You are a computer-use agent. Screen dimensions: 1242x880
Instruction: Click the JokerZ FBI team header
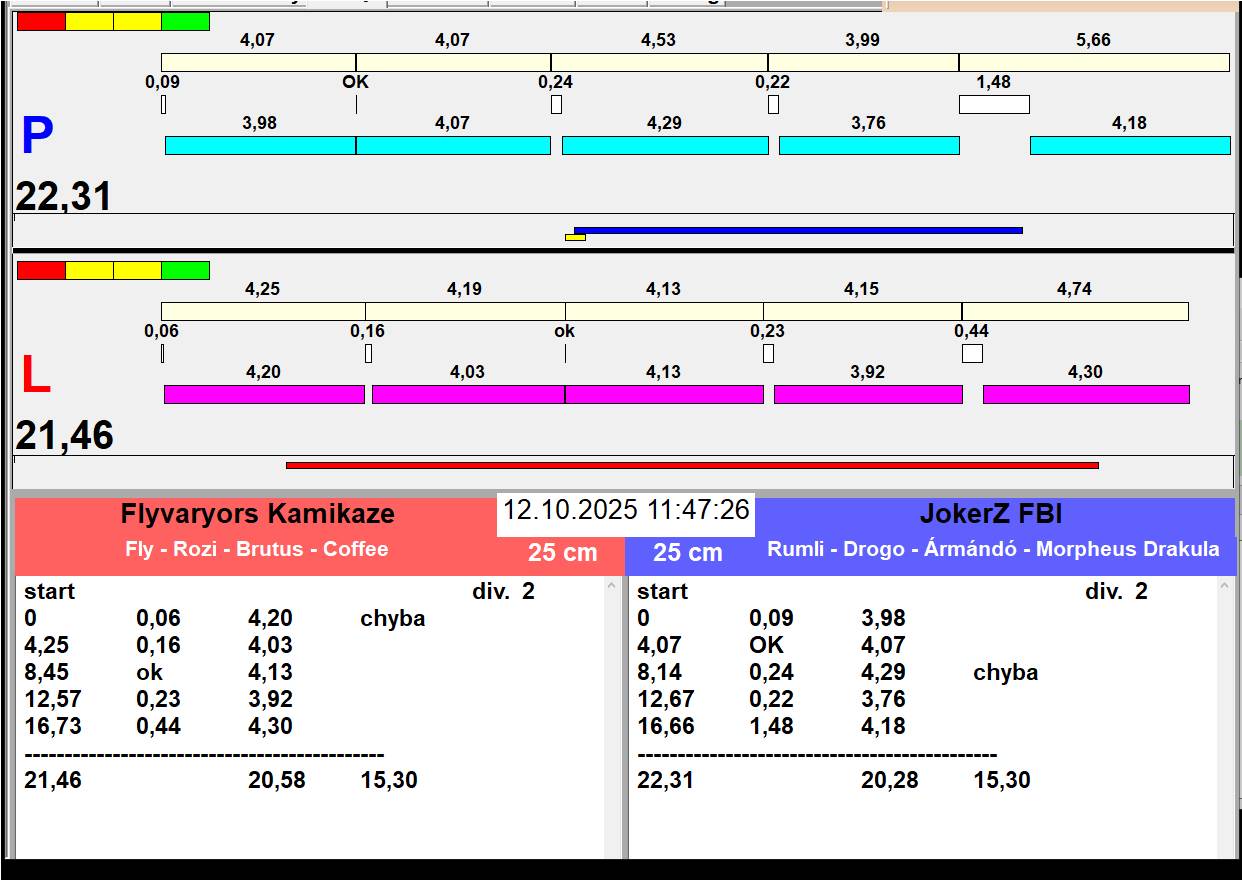(991, 514)
